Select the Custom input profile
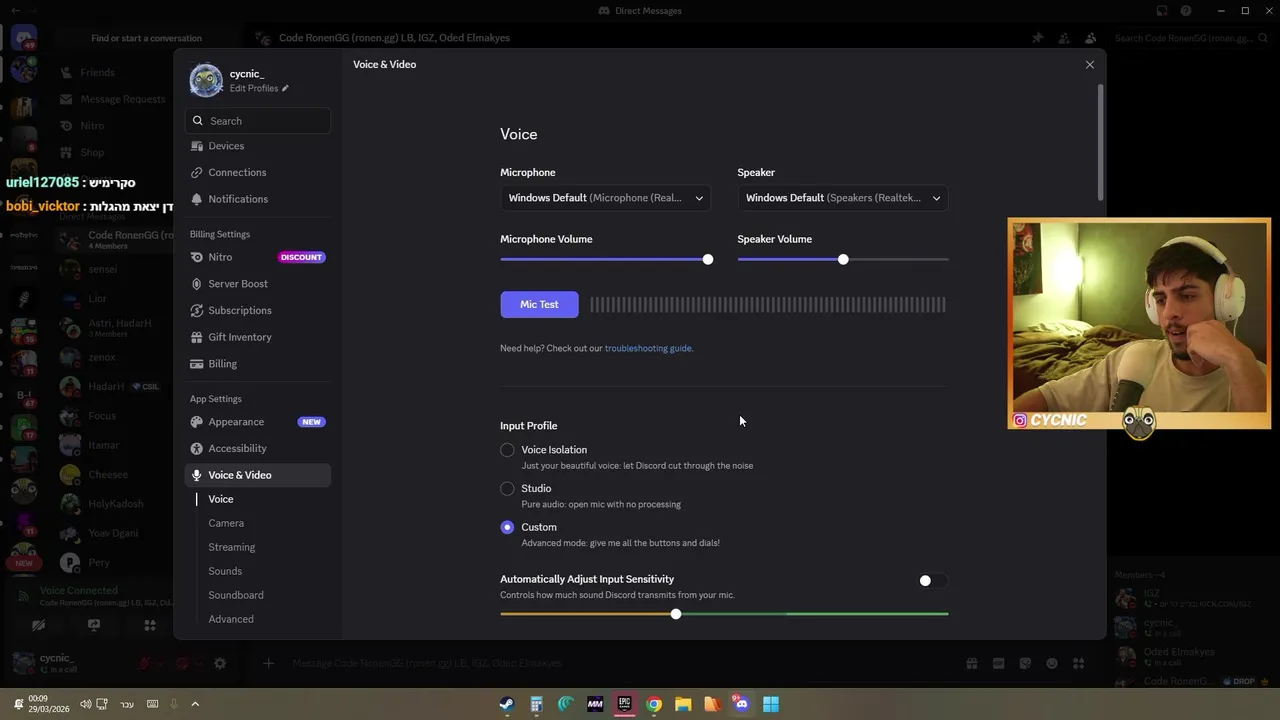1280x720 pixels. [x=507, y=527]
